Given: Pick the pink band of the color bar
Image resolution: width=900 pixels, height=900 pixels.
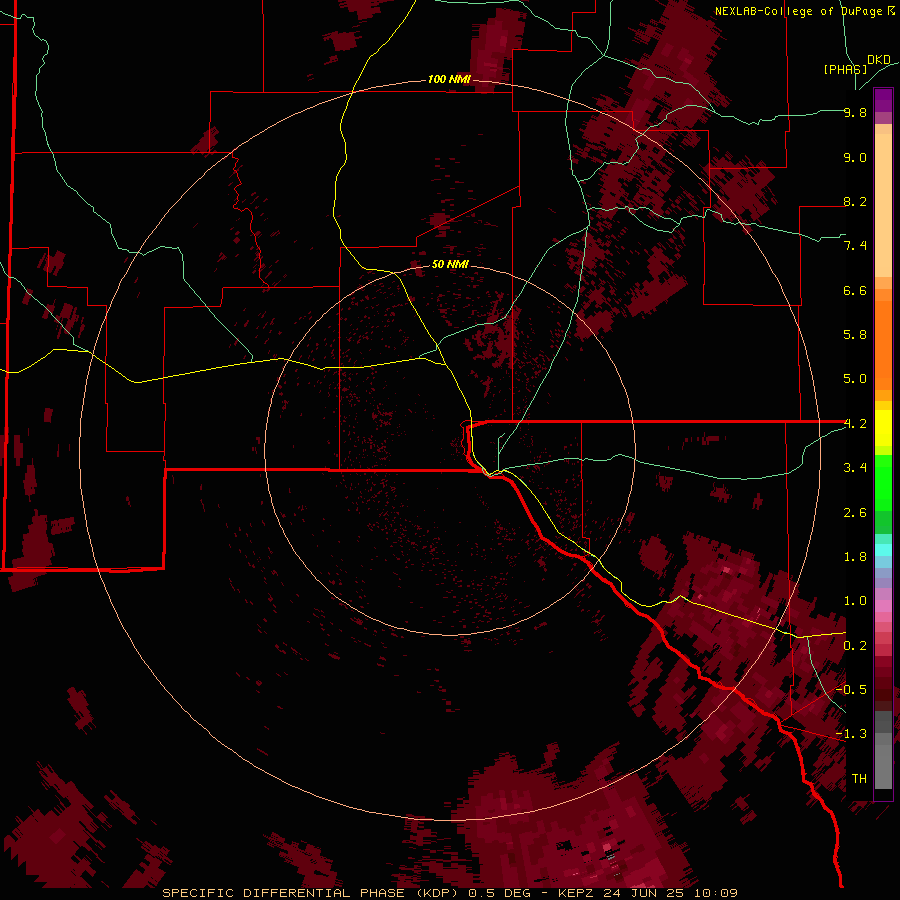Looking at the screenshot, I should pyautogui.click(x=883, y=606).
